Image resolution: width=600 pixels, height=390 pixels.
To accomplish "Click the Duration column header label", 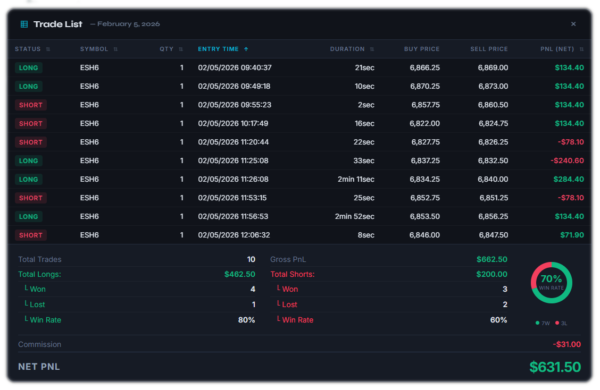I will (x=347, y=49).
